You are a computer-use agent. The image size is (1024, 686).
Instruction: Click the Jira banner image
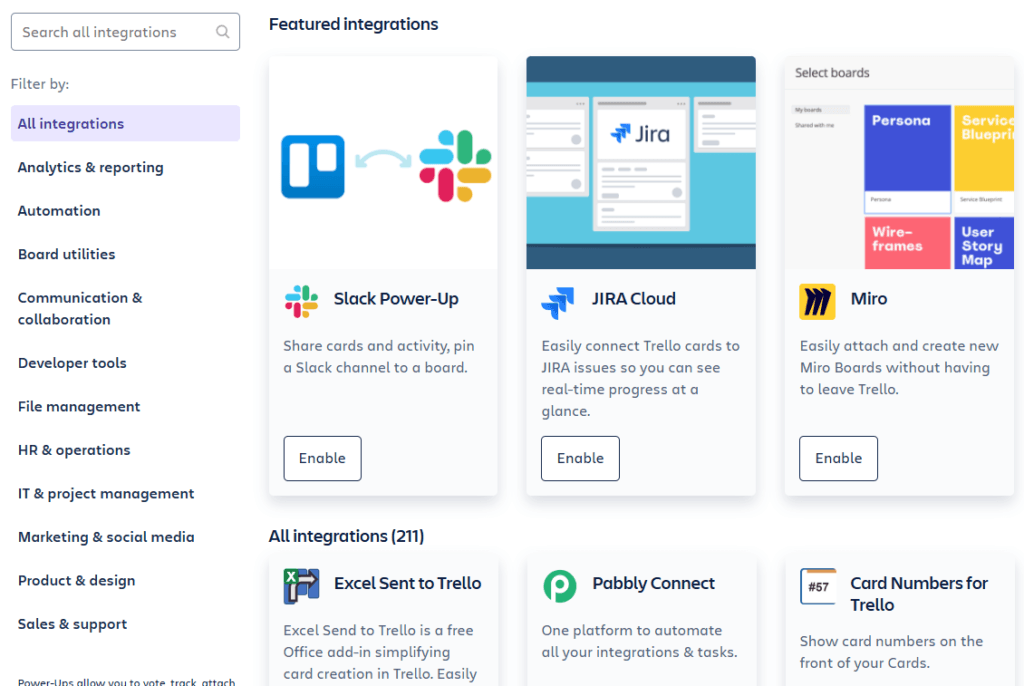(641, 163)
